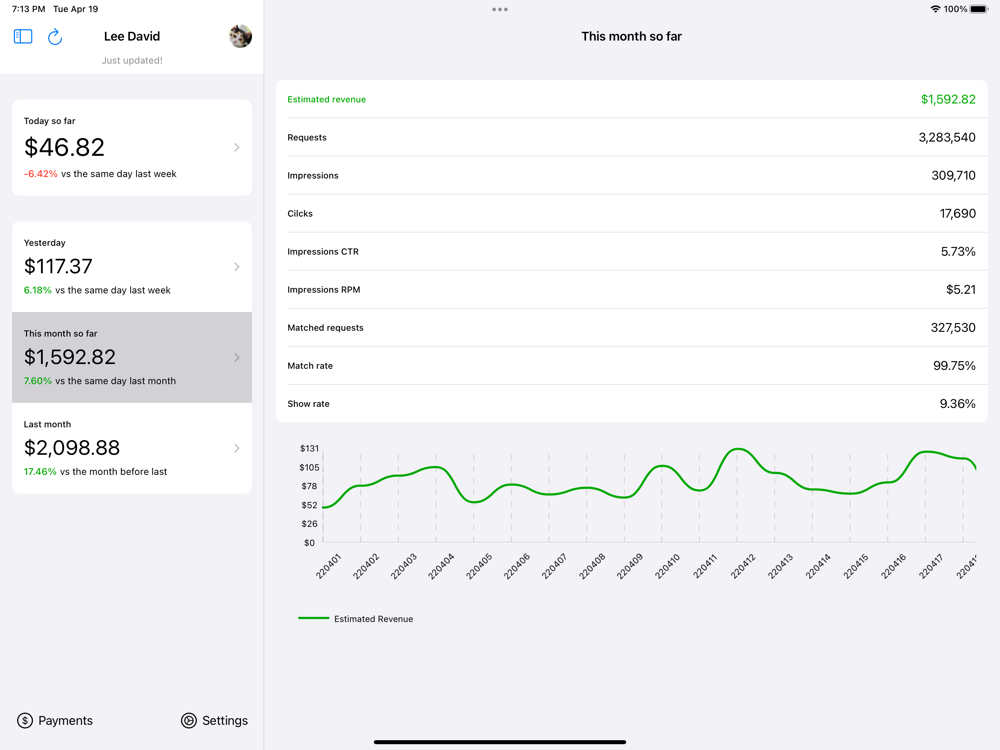Open the three-dot multitasking menu
The height and width of the screenshot is (750, 1000).
coord(500,10)
